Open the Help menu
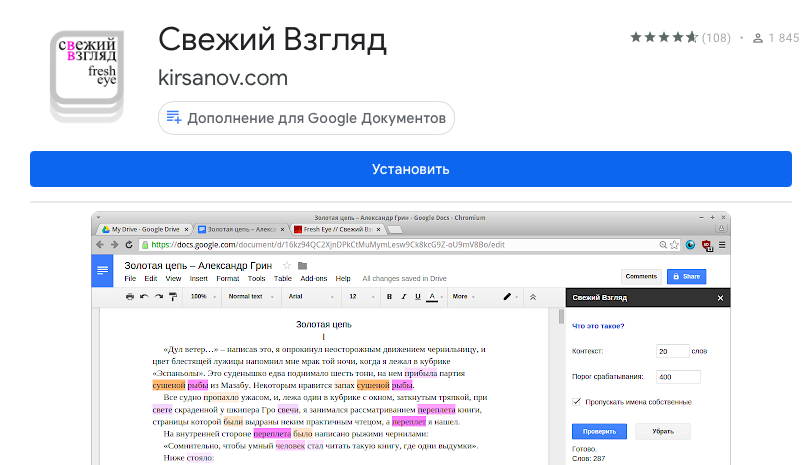The width and height of the screenshot is (812, 465). click(343, 279)
